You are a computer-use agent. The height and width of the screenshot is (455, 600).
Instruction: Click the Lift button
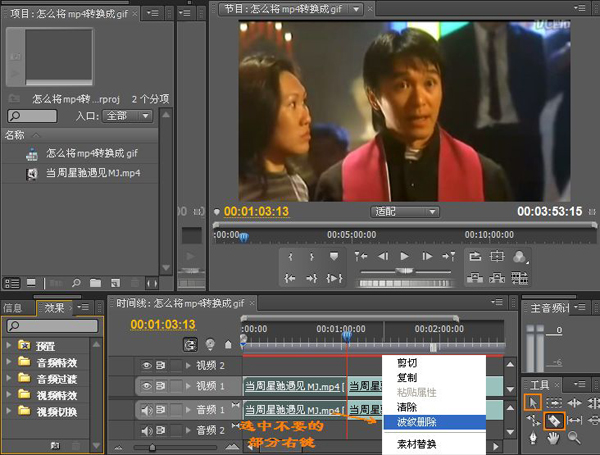(475, 278)
